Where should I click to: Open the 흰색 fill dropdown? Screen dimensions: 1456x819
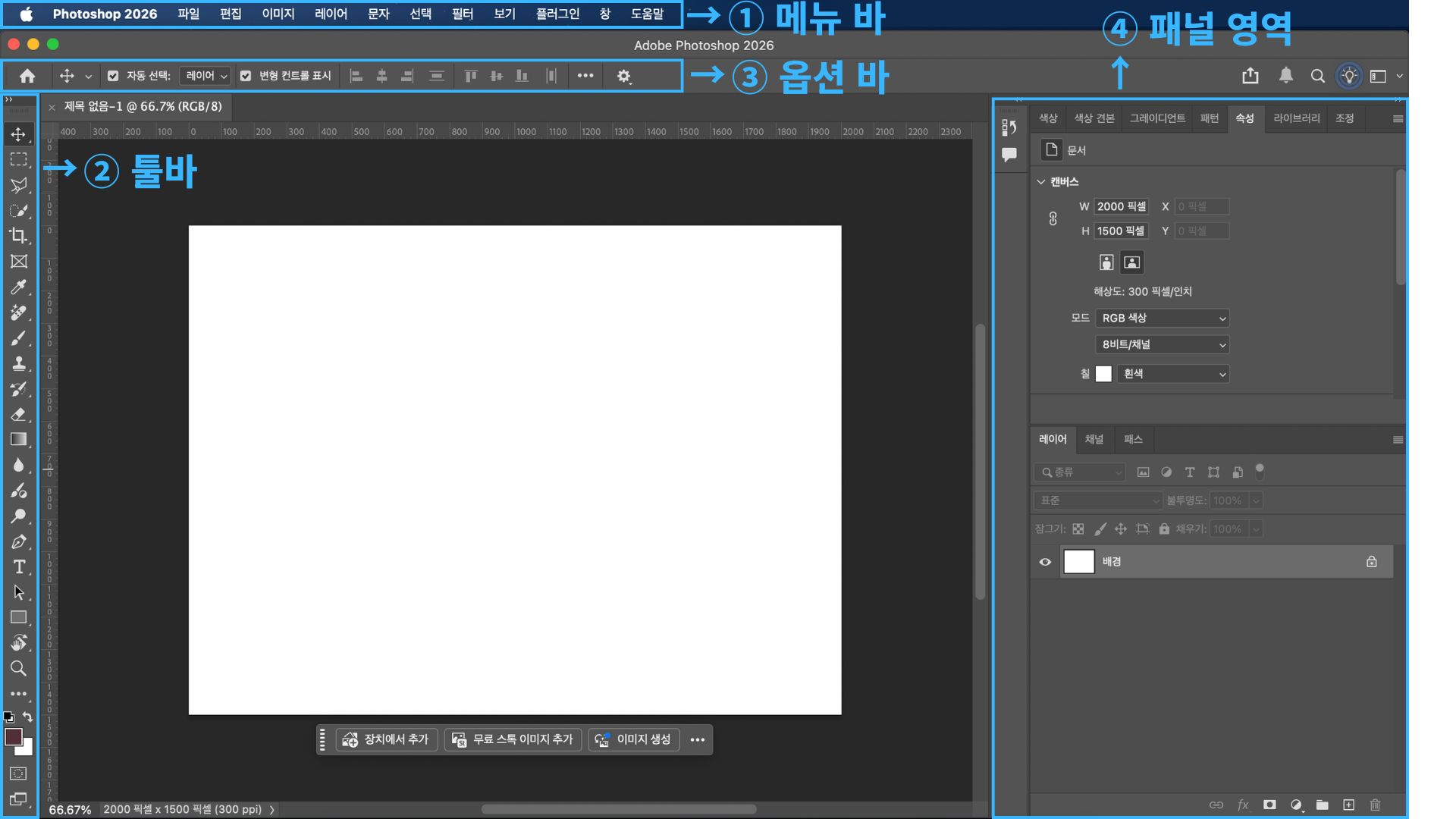tap(1173, 374)
